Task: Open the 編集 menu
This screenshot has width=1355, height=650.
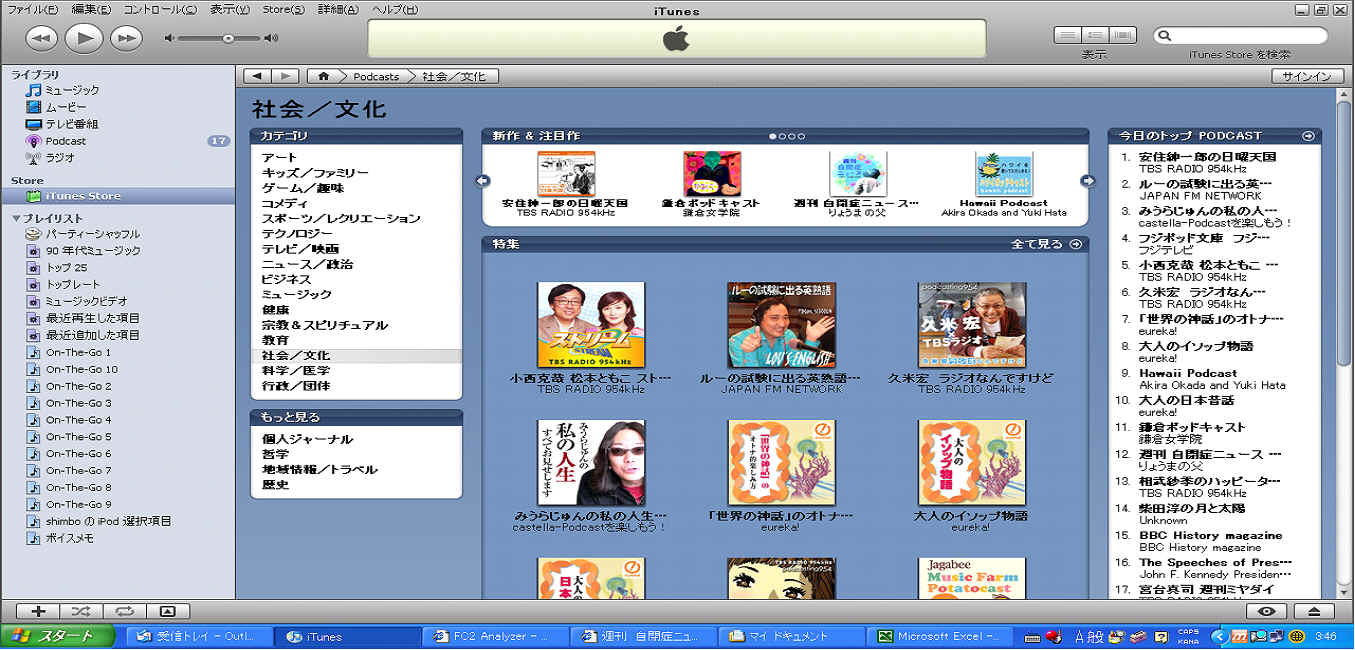Action: click(x=91, y=9)
